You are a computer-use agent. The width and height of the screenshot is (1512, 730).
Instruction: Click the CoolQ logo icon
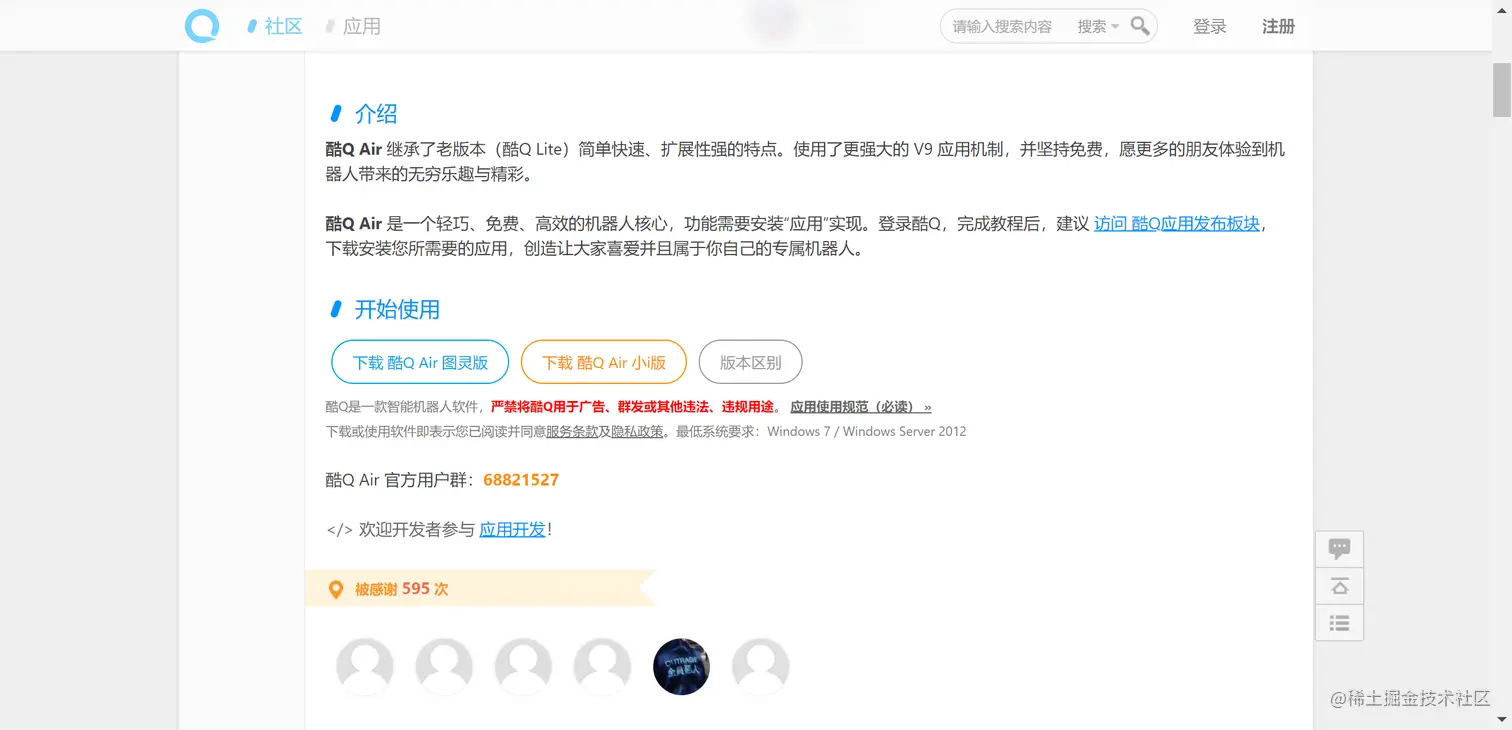pos(201,26)
